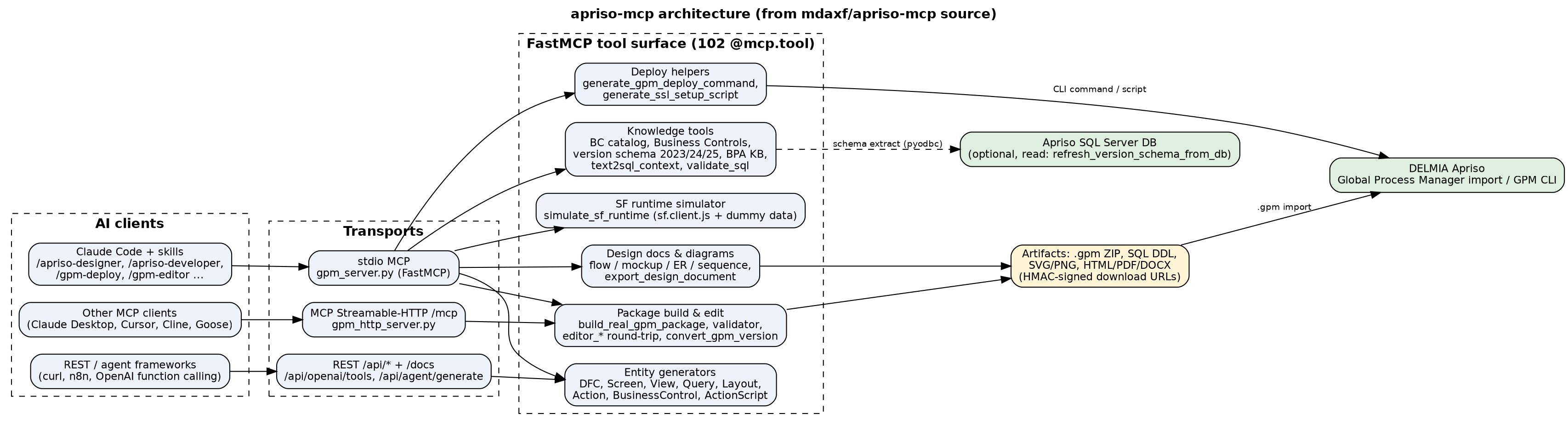
Task: Click the 'schema extract (pyodbc)' edge label
Action: [887, 144]
